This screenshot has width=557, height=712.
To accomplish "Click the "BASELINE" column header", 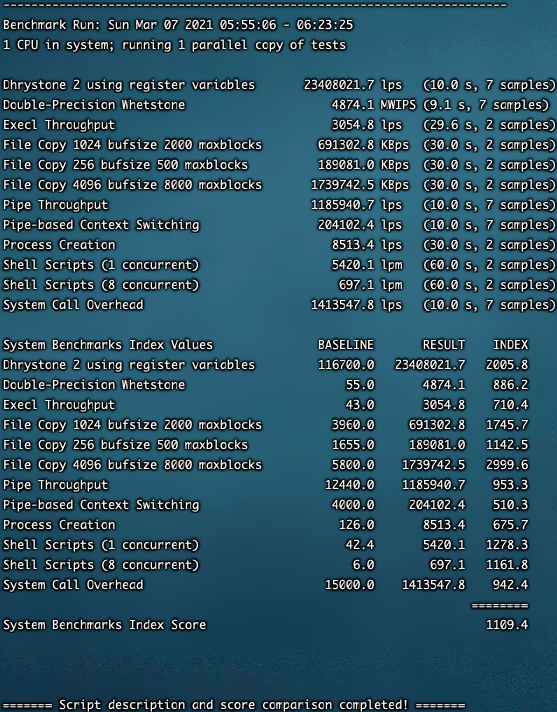I will point(345,345).
